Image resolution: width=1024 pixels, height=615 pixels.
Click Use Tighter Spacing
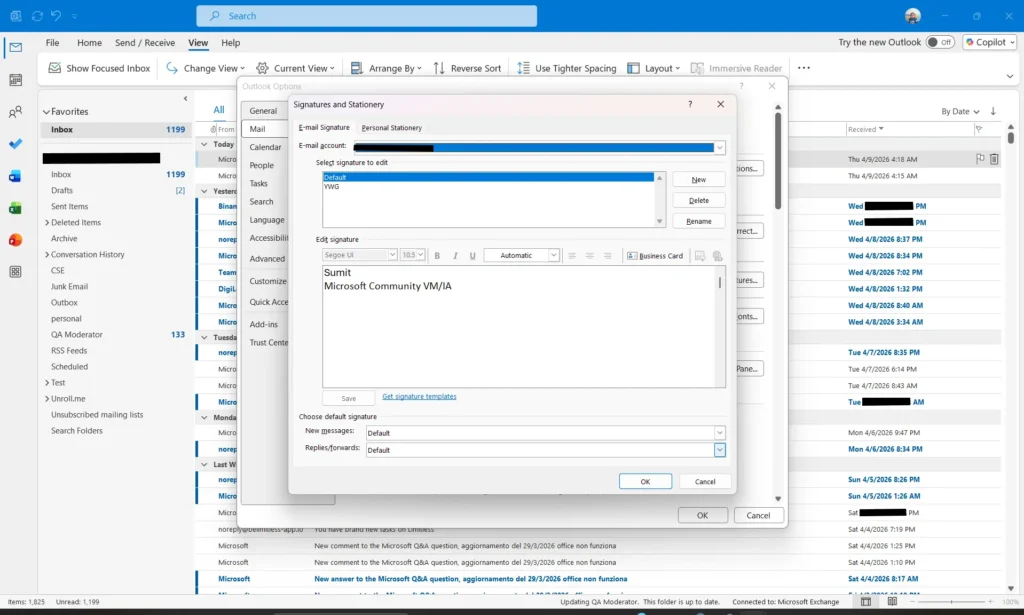pyautogui.click(x=566, y=68)
